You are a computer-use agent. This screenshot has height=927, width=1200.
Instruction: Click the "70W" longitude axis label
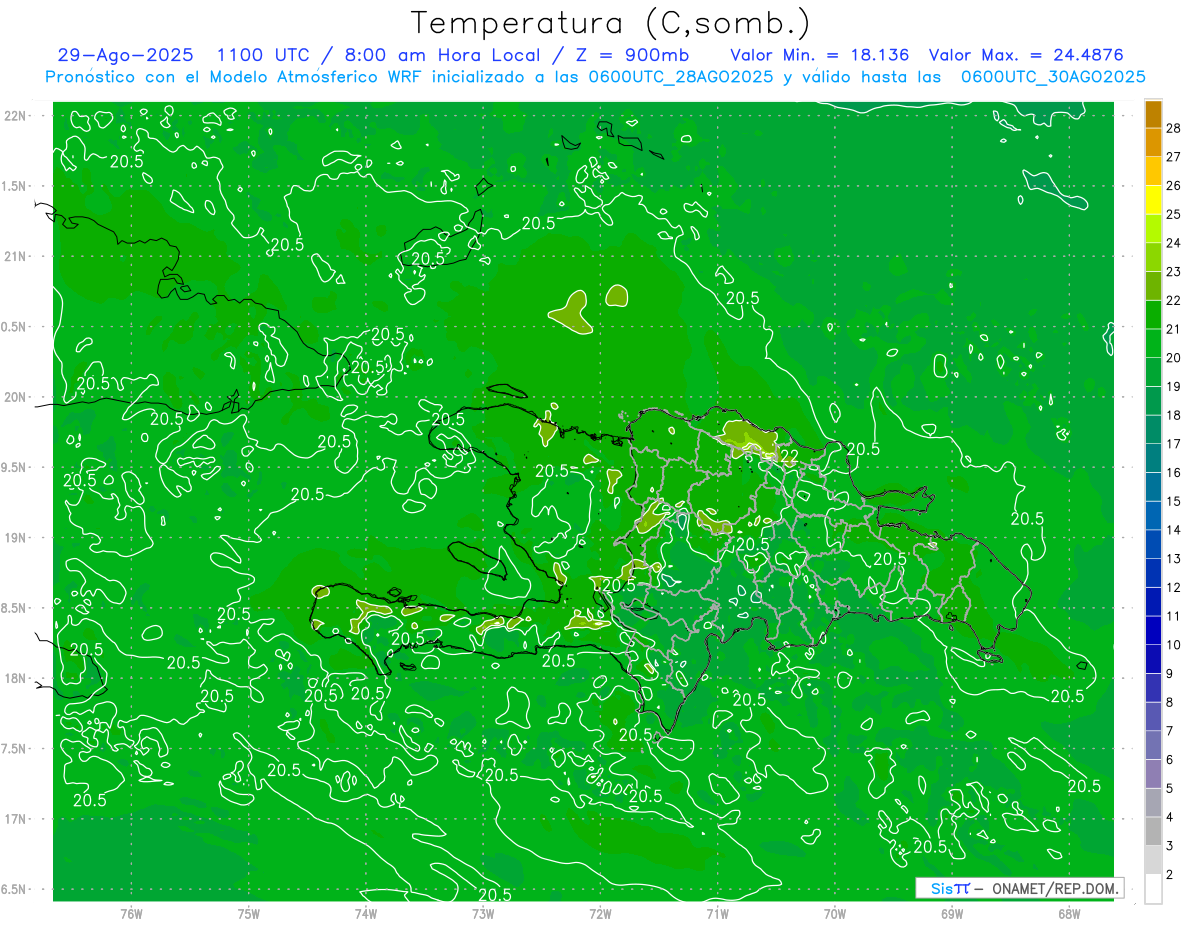[835, 913]
